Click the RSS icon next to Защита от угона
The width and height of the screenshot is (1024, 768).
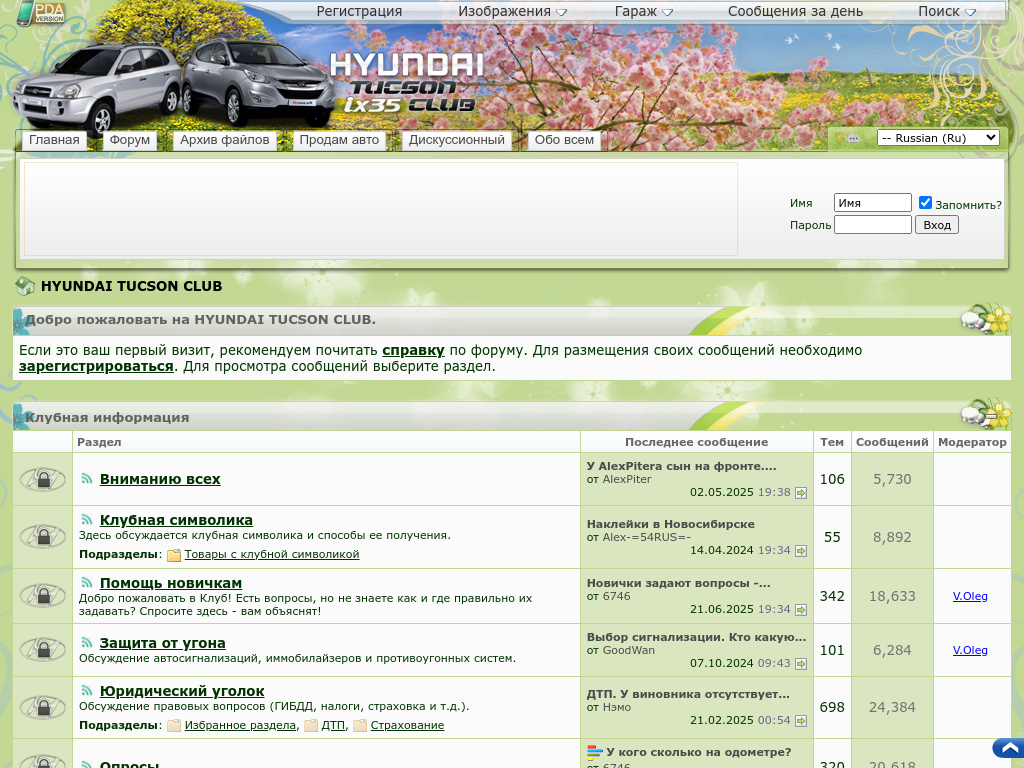[x=87, y=643]
